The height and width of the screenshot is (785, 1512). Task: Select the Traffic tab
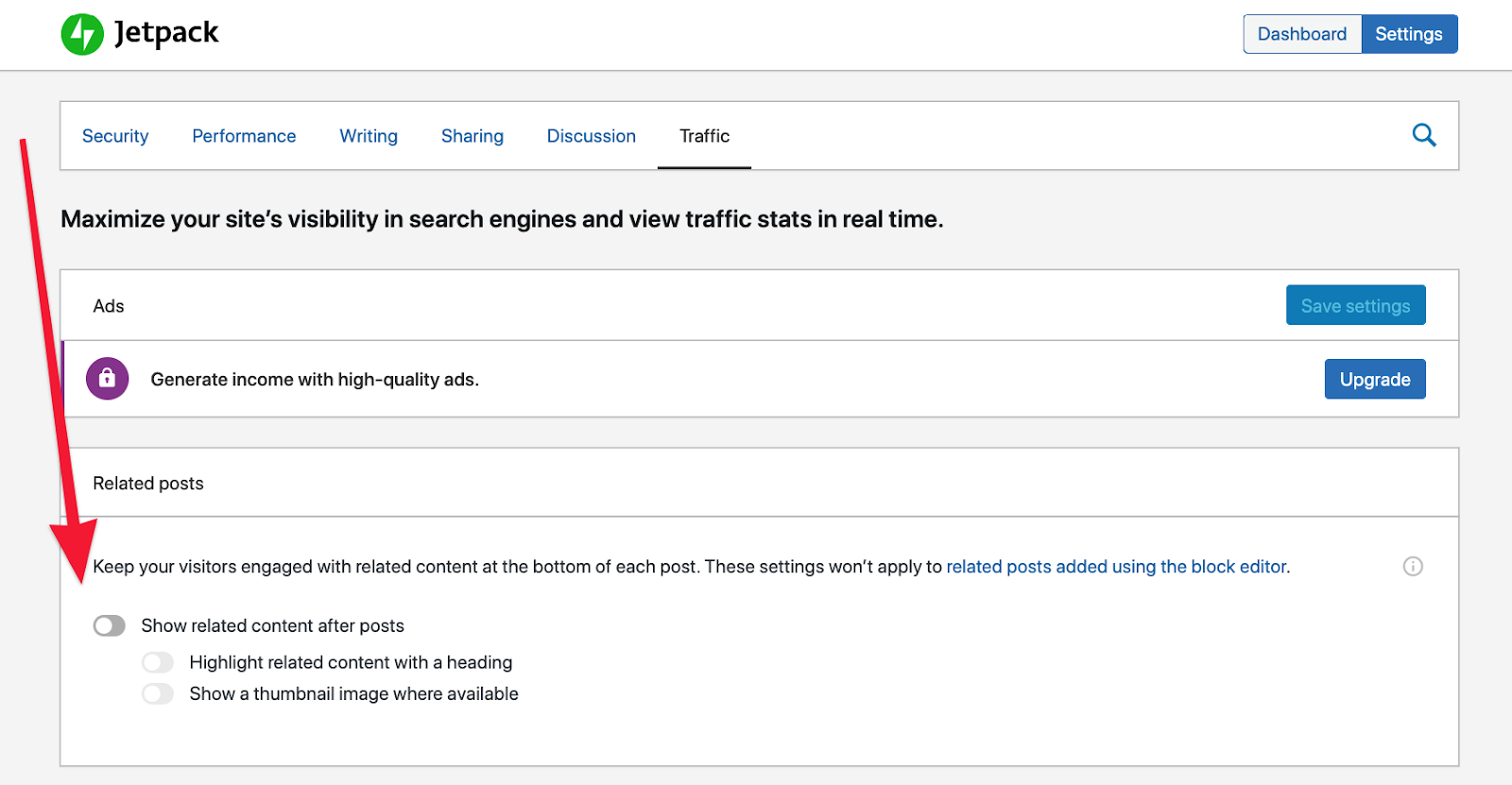pyautogui.click(x=704, y=136)
